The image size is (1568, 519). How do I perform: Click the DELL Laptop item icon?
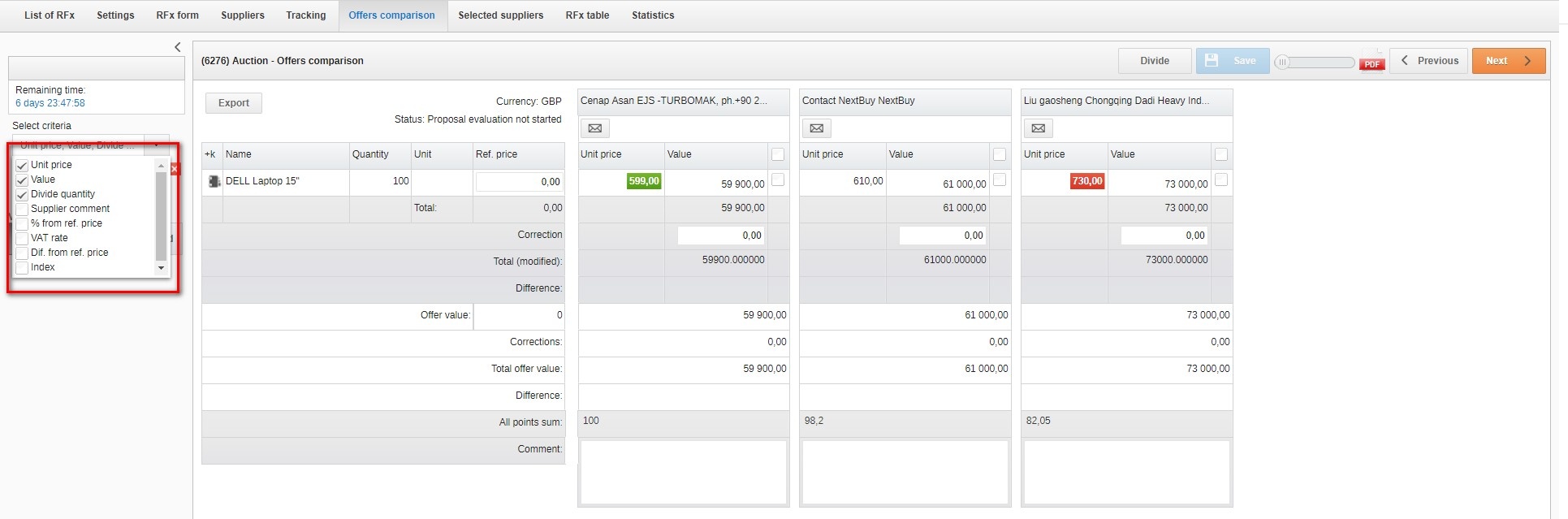214,182
